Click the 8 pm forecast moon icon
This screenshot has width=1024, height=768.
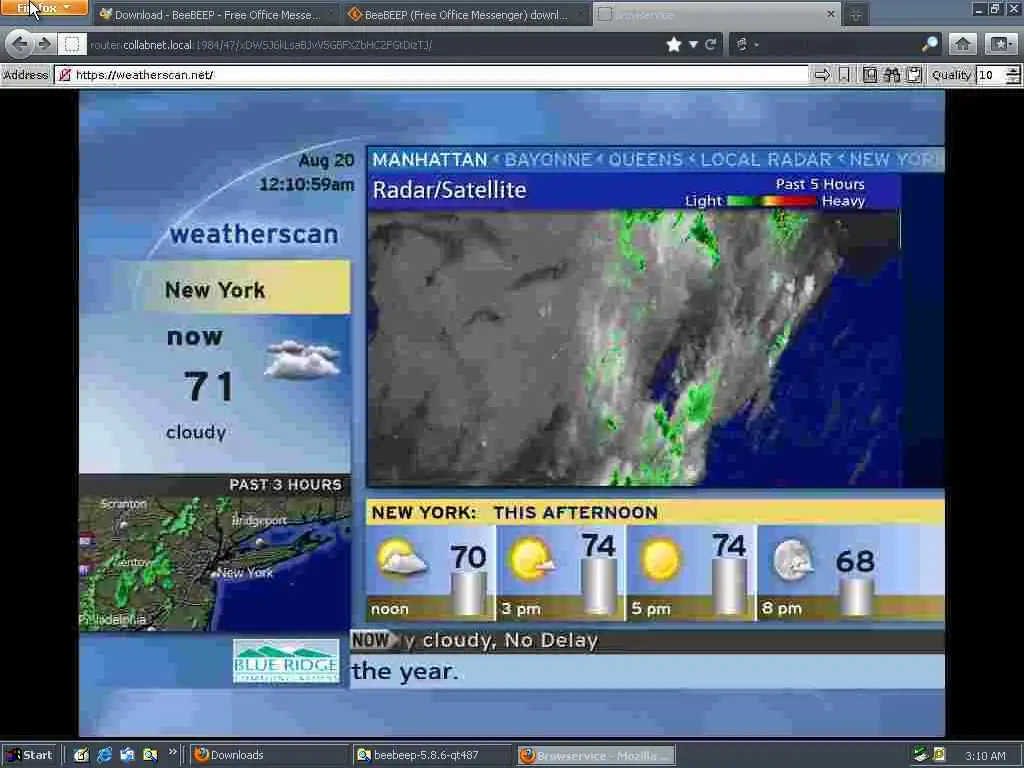click(x=793, y=560)
